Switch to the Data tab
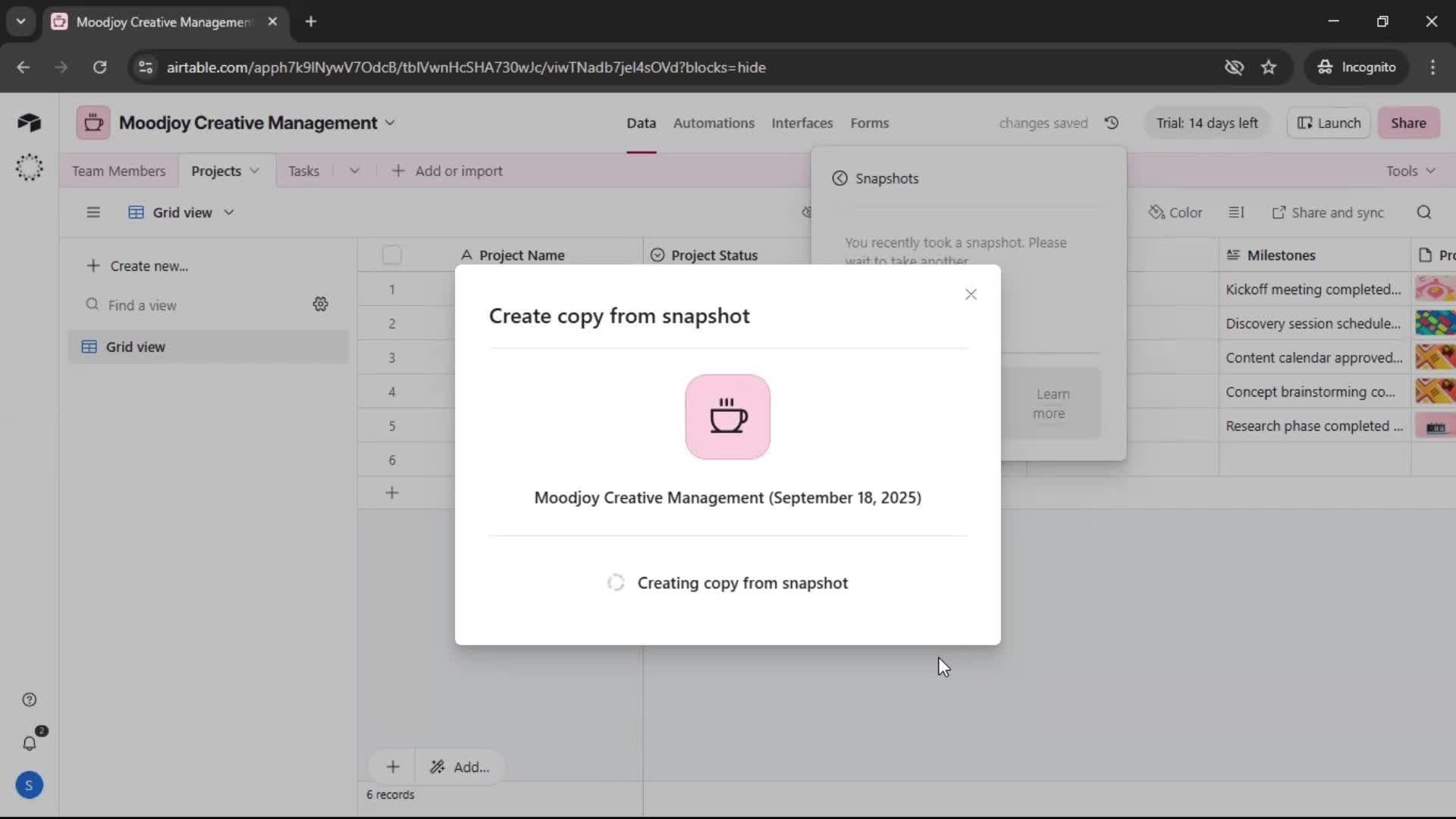Viewport: 1456px width, 819px height. [641, 123]
